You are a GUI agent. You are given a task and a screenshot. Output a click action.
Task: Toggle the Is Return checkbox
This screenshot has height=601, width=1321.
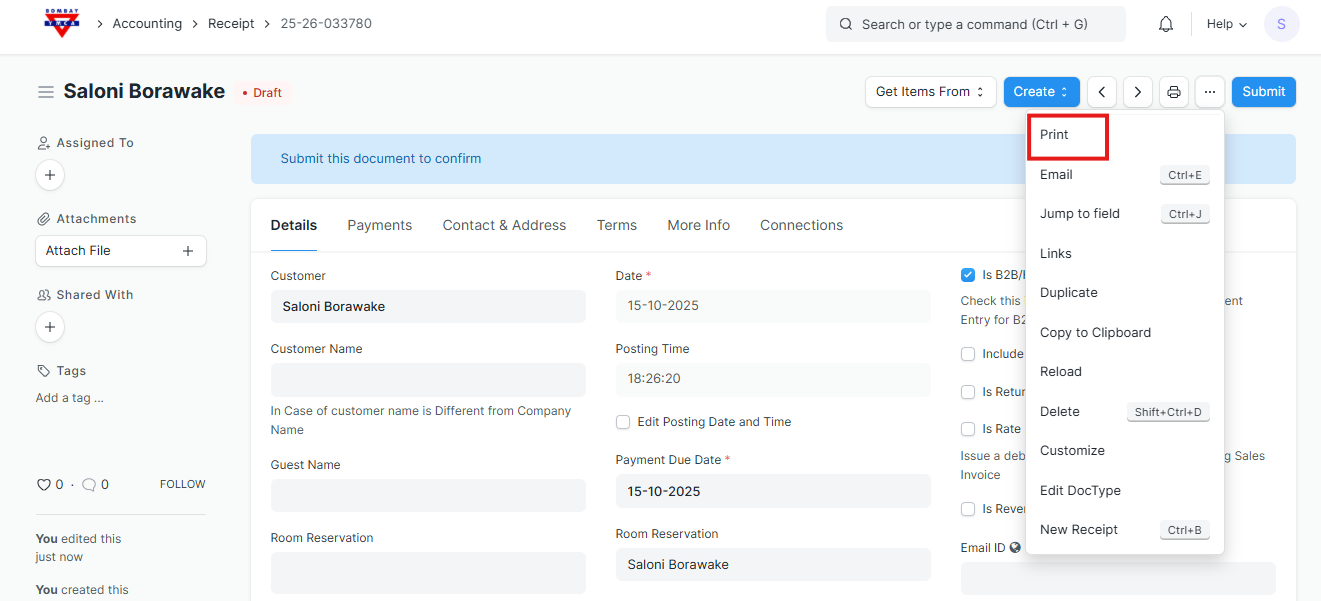(x=968, y=392)
